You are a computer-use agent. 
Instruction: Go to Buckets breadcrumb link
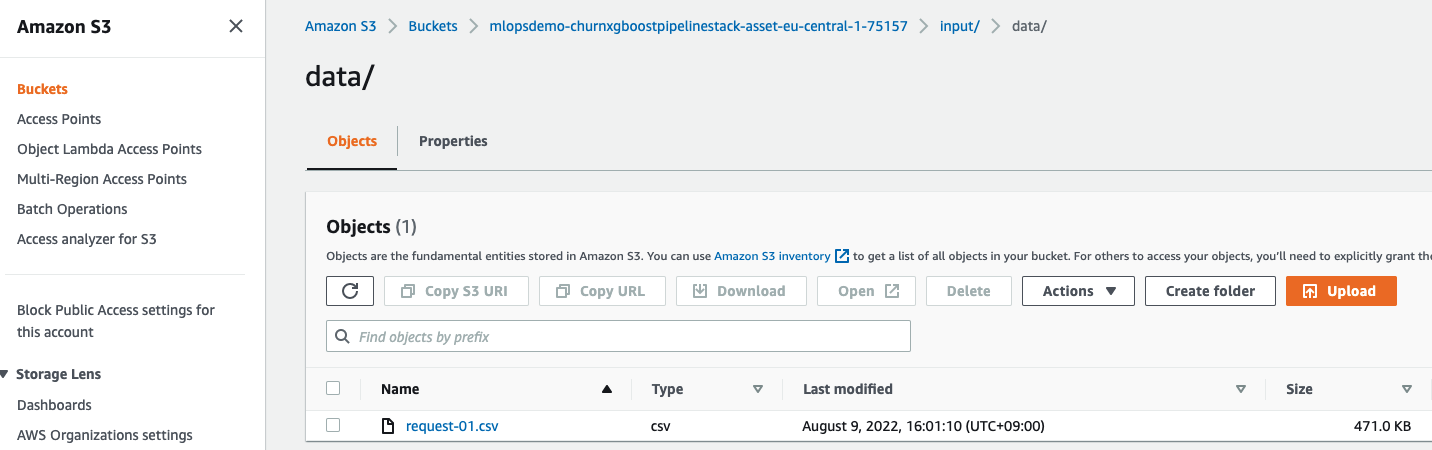pos(433,26)
